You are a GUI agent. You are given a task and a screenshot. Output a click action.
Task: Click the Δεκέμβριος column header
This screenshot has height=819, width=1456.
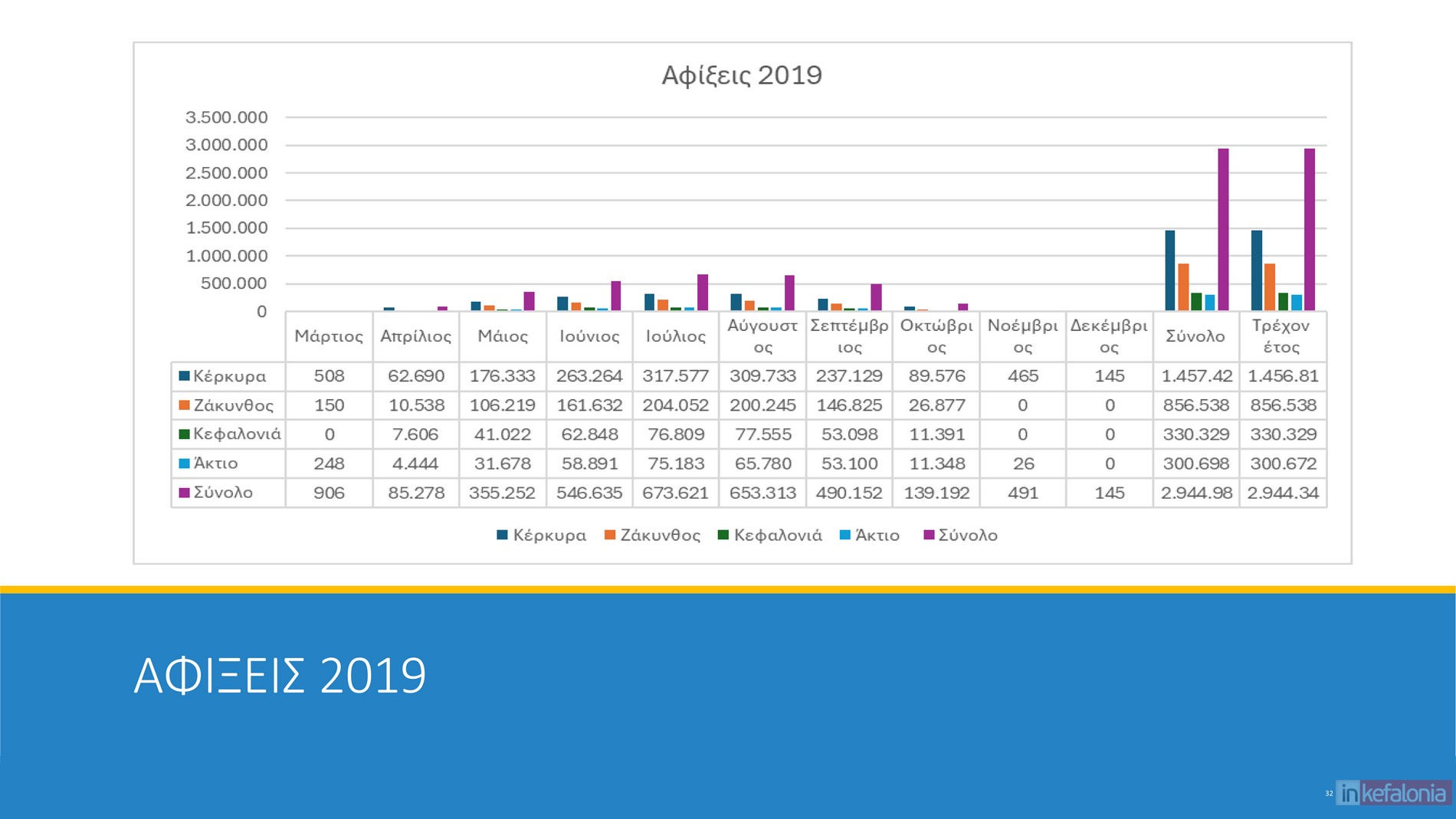pyautogui.click(x=1110, y=336)
